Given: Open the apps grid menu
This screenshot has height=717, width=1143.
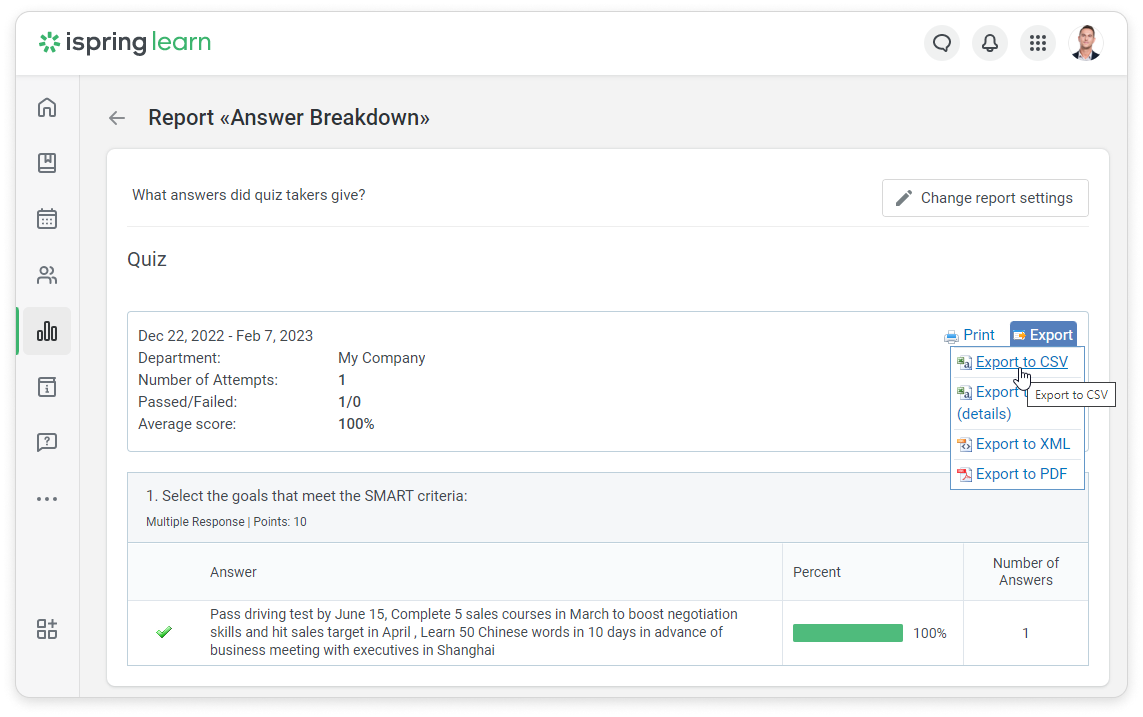Looking at the screenshot, I should point(1037,43).
